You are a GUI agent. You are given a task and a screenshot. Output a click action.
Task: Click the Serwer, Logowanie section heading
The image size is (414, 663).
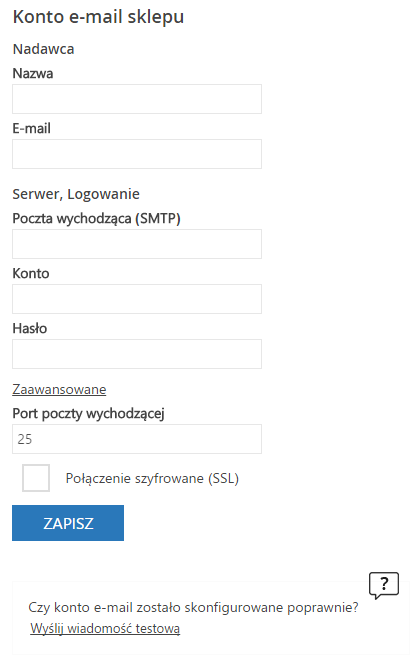[x=76, y=194]
